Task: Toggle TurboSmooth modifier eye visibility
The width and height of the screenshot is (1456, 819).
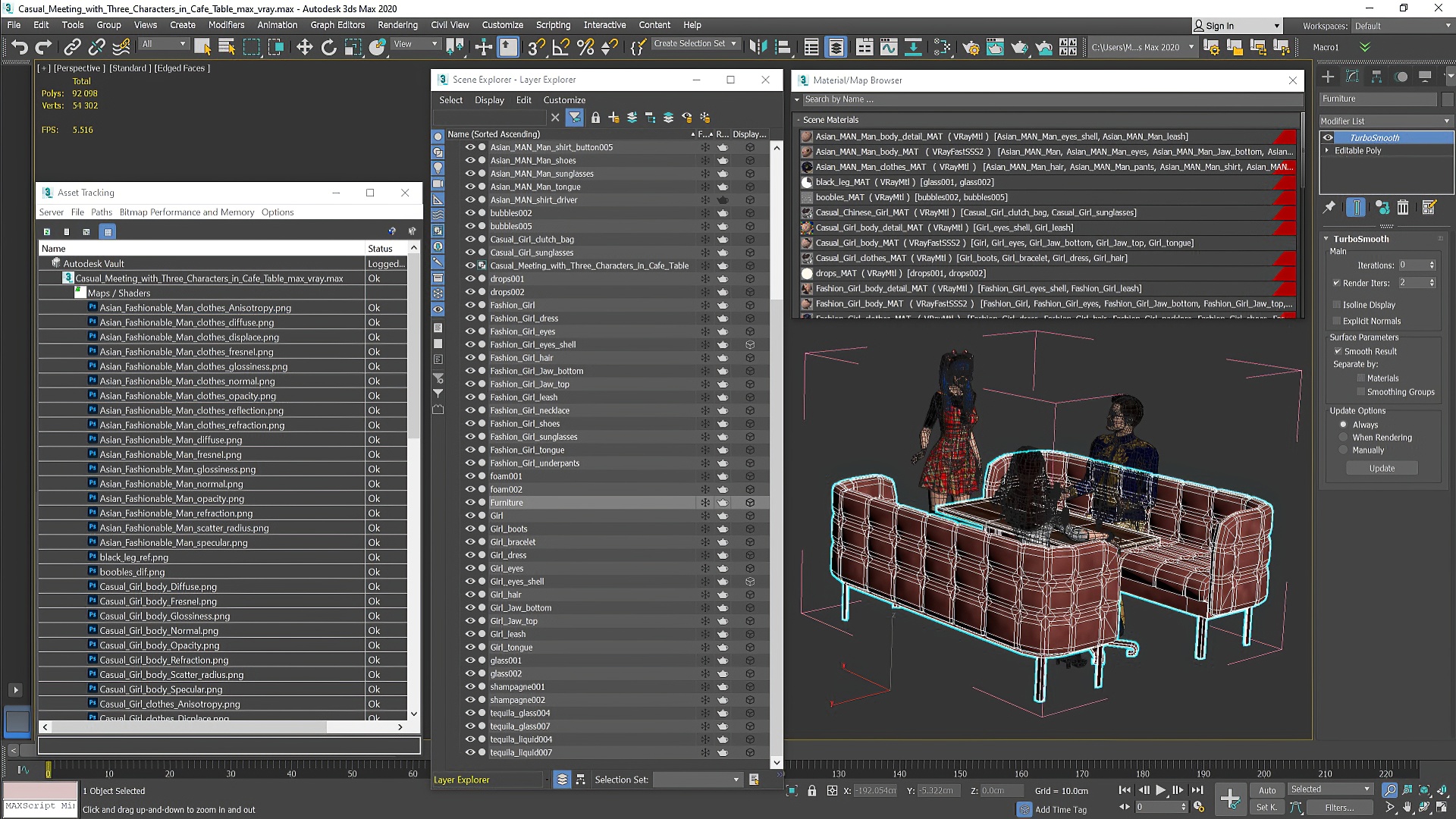Action: coord(1328,137)
